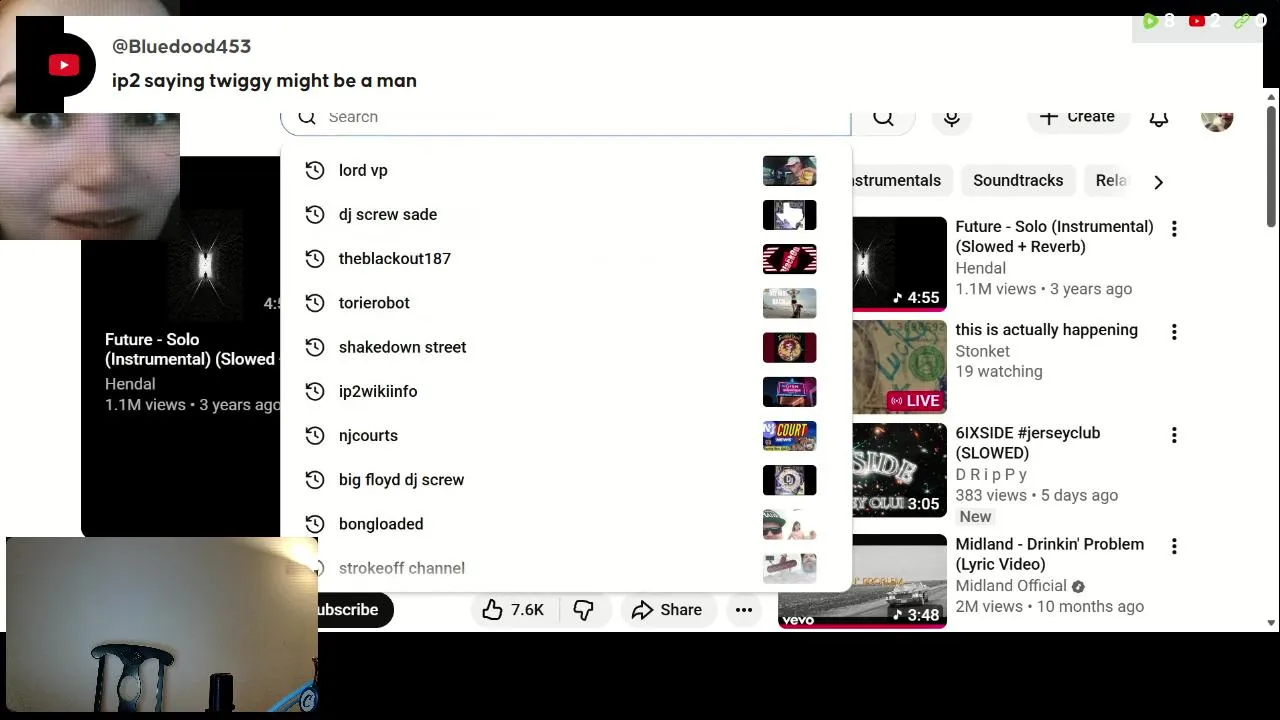This screenshot has width=1280, height=720.
Task: Open 6IXSIDE video thumbnail
Action: click(x=899, y=470)
